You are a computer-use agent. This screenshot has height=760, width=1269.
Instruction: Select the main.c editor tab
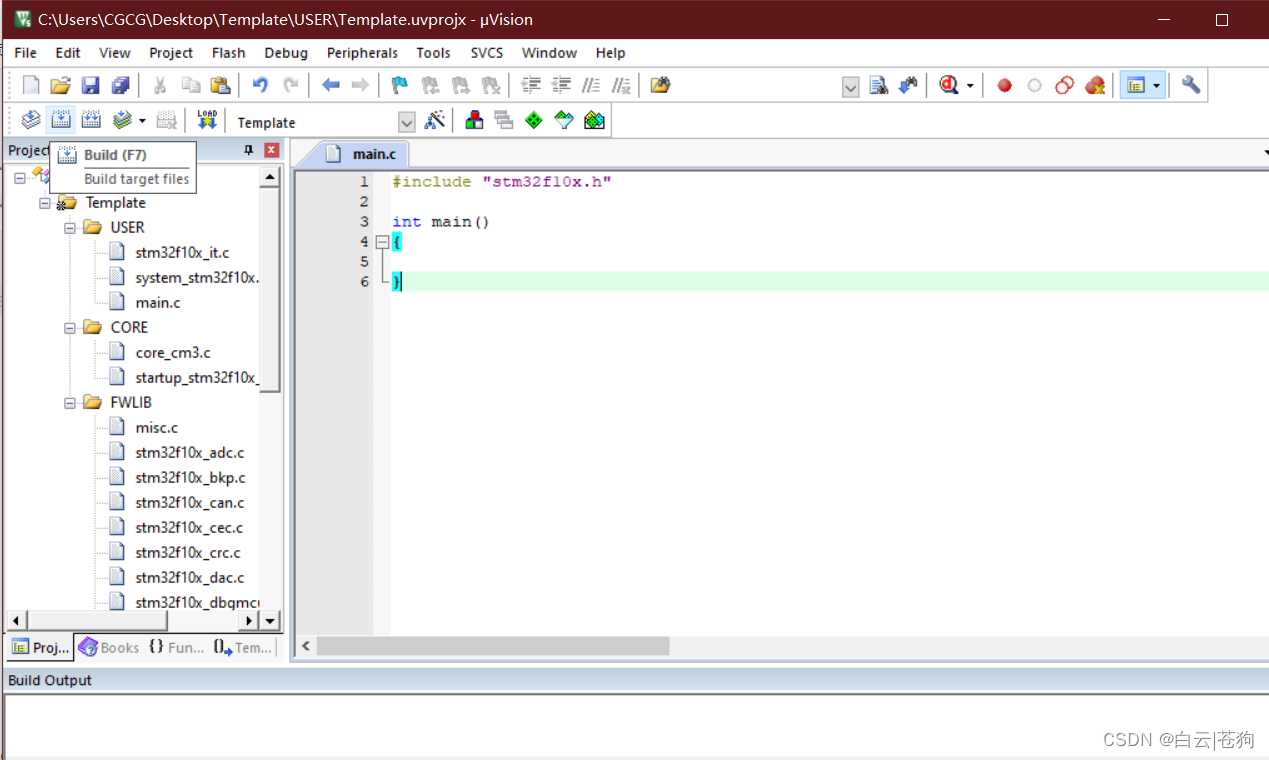pos(362,154)
